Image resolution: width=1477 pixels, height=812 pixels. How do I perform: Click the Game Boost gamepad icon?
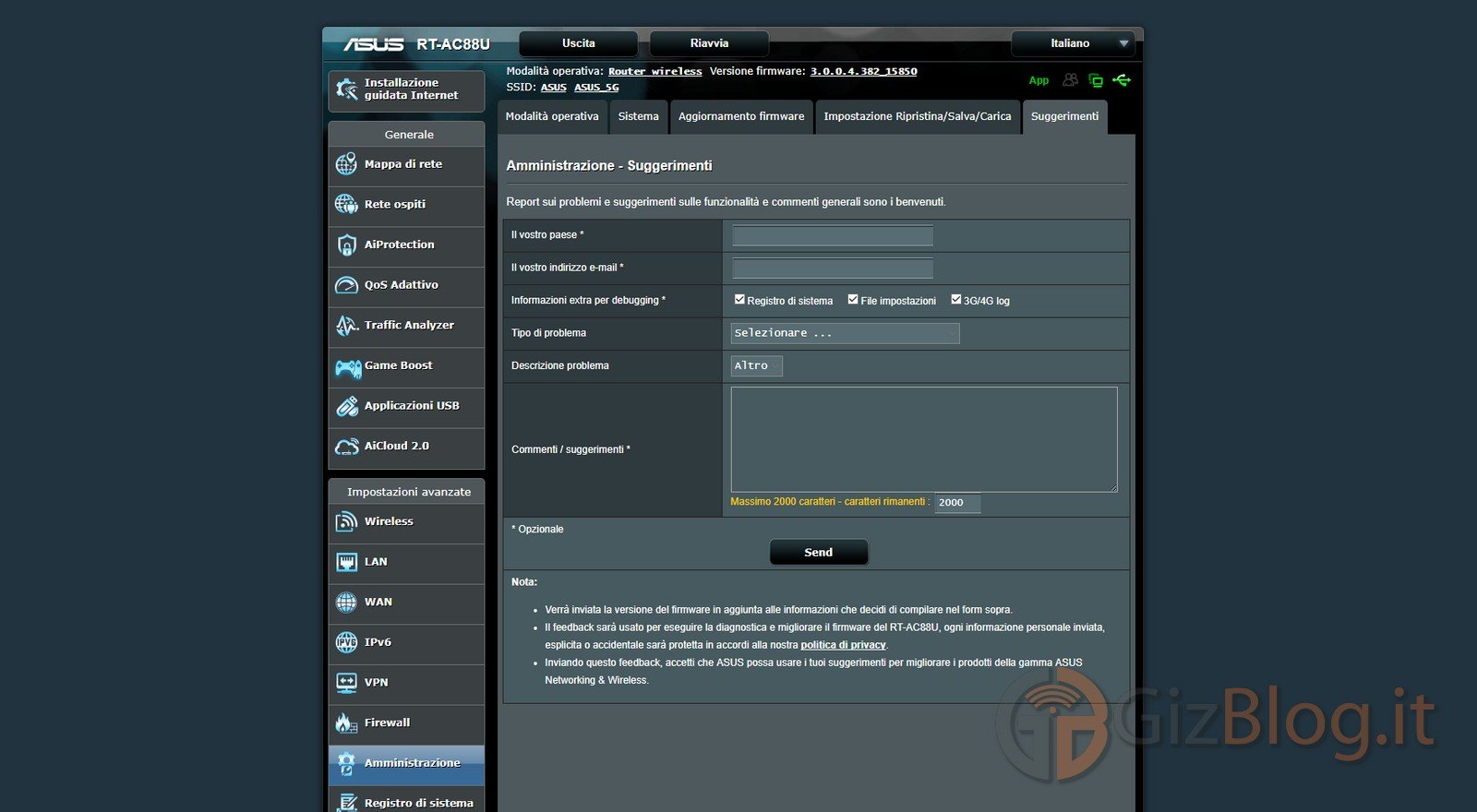(348, 368)
